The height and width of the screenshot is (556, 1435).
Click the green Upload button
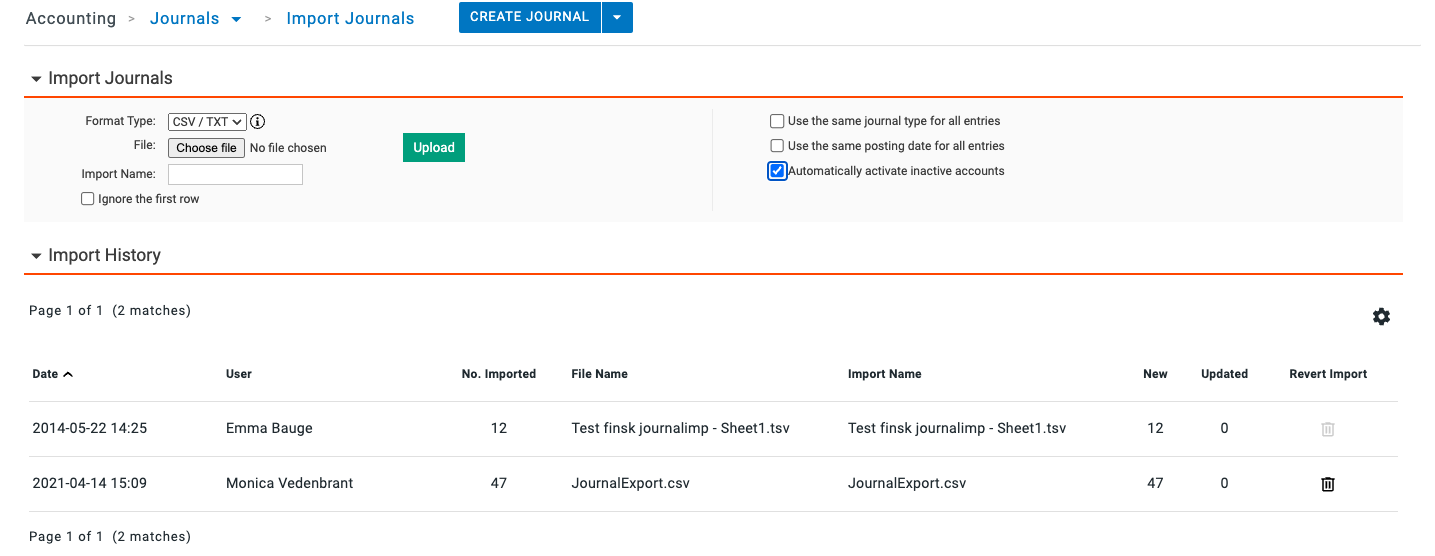click(x=434, y=147)
